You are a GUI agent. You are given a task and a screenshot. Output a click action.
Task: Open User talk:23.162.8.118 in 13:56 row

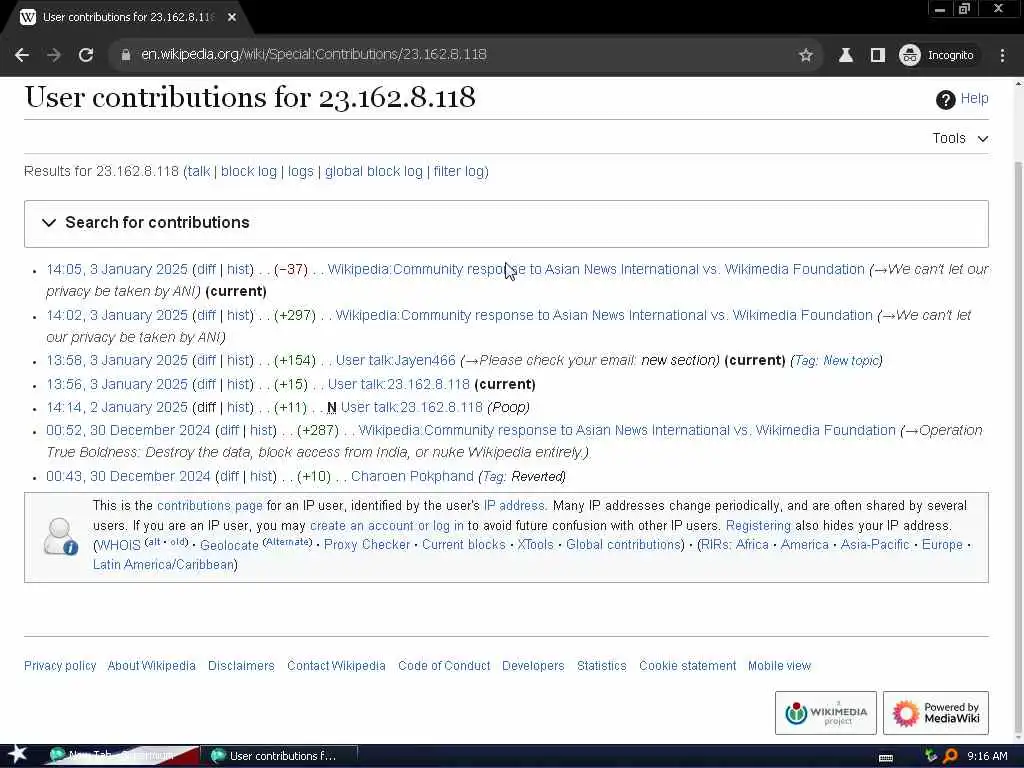(398, 384)
